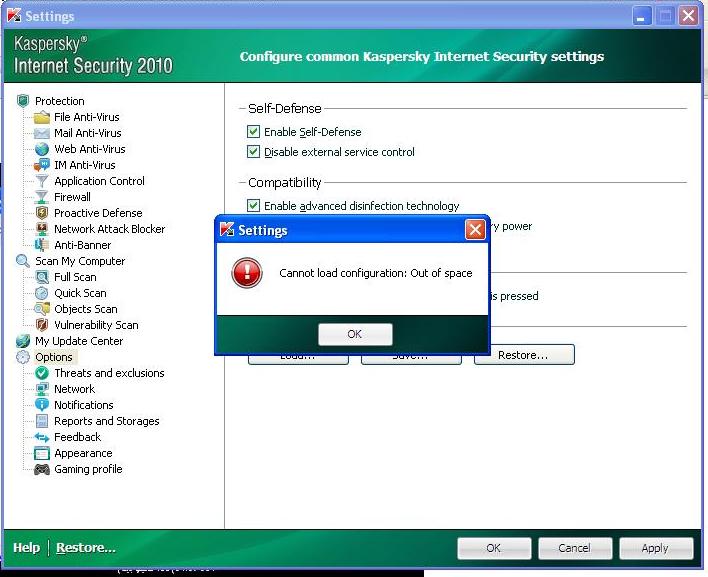
Task: Select Network entry under Options
Action: click(x=75, y=389)
